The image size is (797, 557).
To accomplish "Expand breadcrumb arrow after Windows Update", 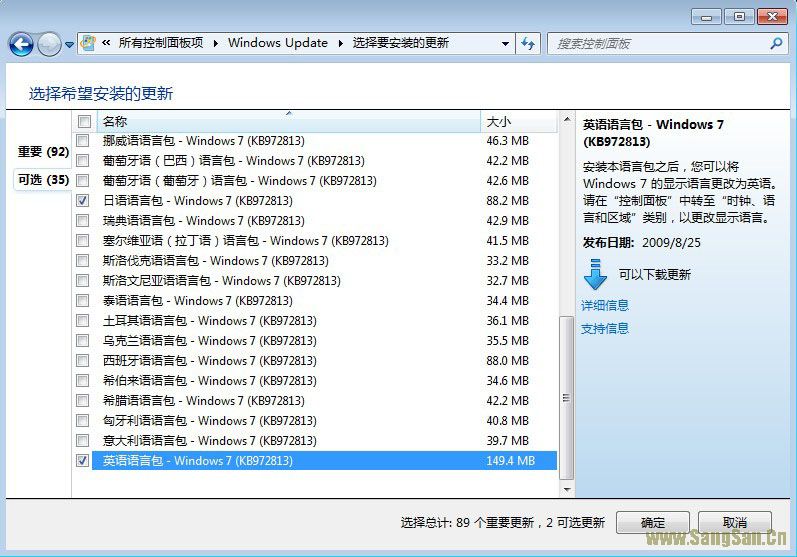I will (x=340, y=43).
